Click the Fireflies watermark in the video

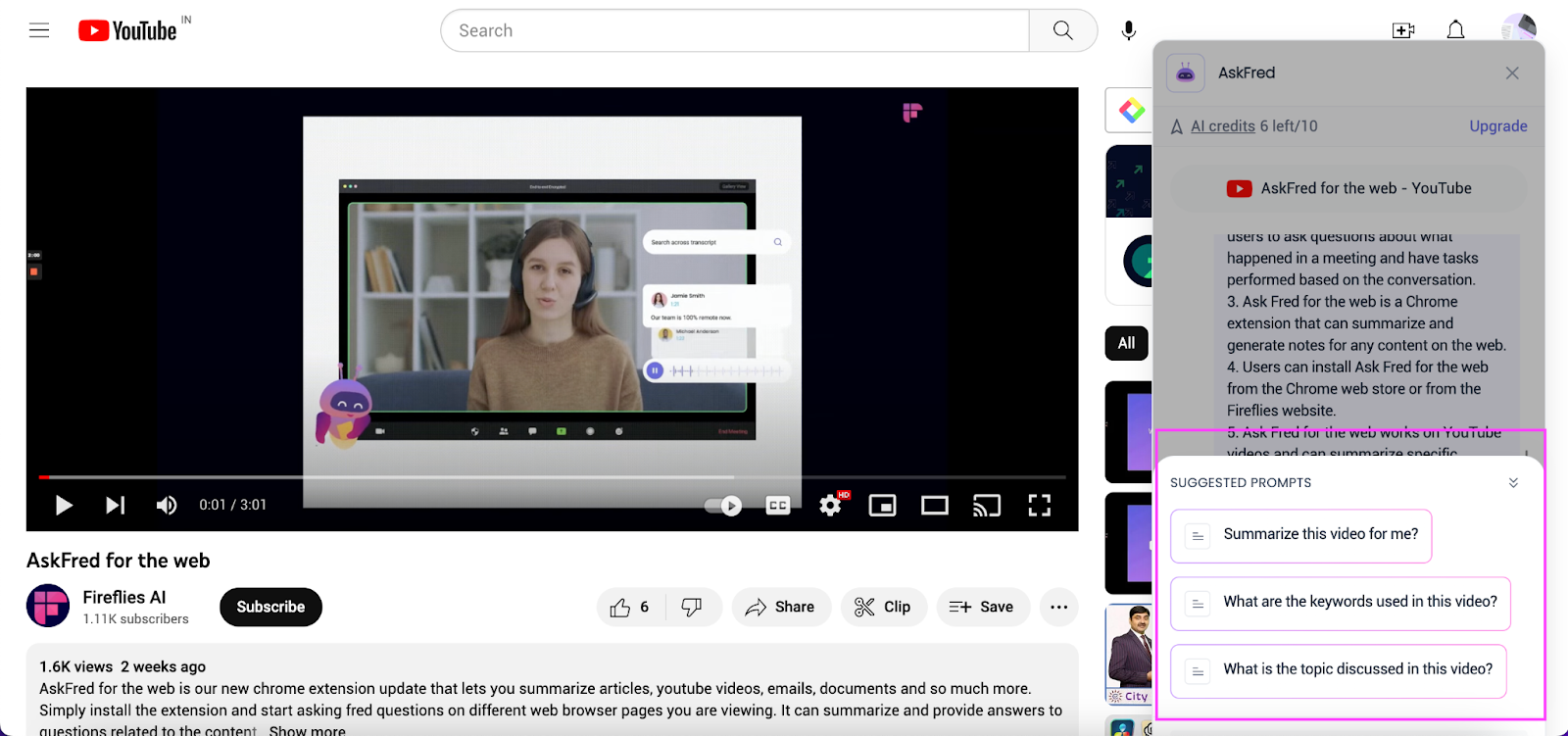[x=912, y=113]
